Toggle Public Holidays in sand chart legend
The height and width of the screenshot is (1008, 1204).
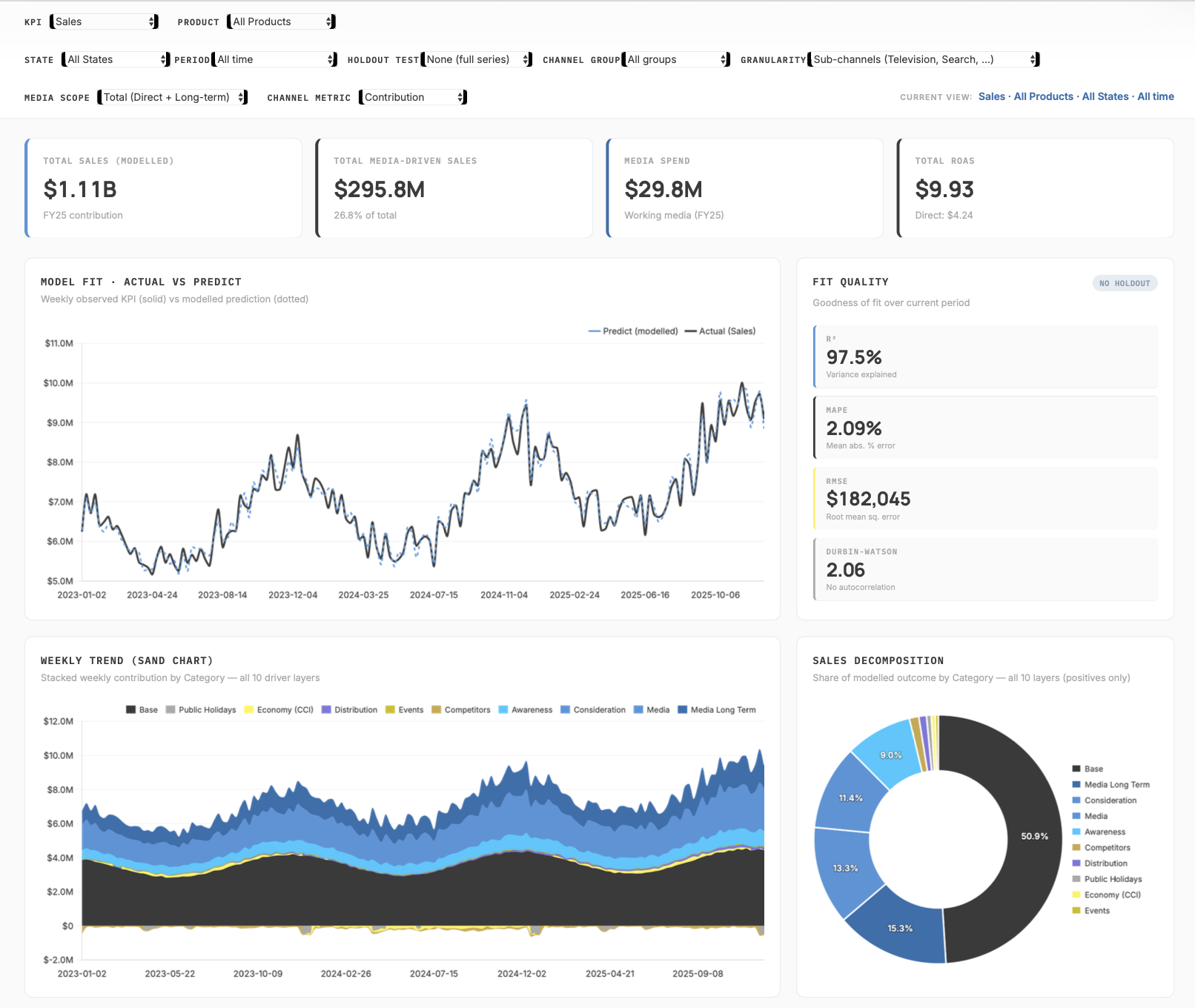click(x=201, y=710)
